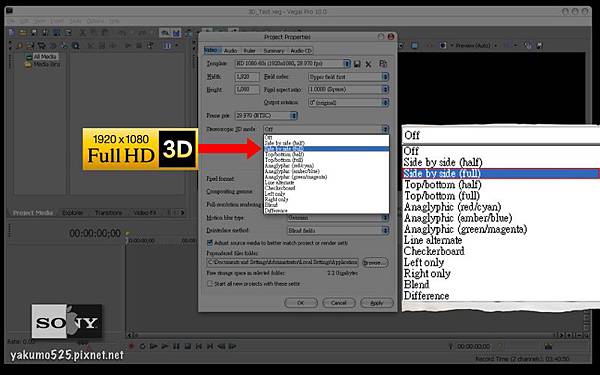Click Play From Start in transport bar

pyautogui.click(x=153, y=346)
